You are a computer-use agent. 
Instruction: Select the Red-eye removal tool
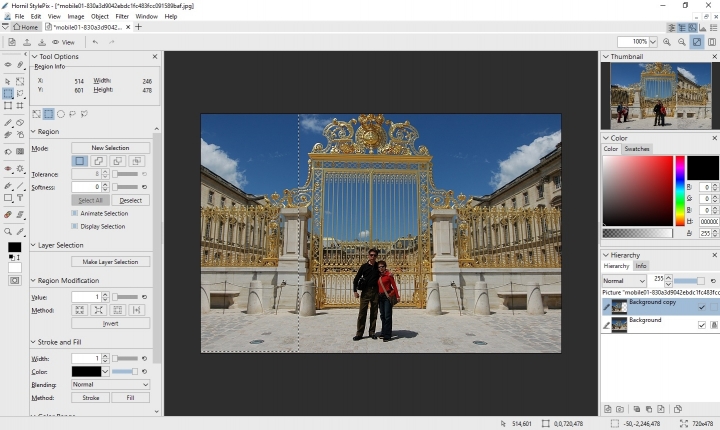[8, 169]
